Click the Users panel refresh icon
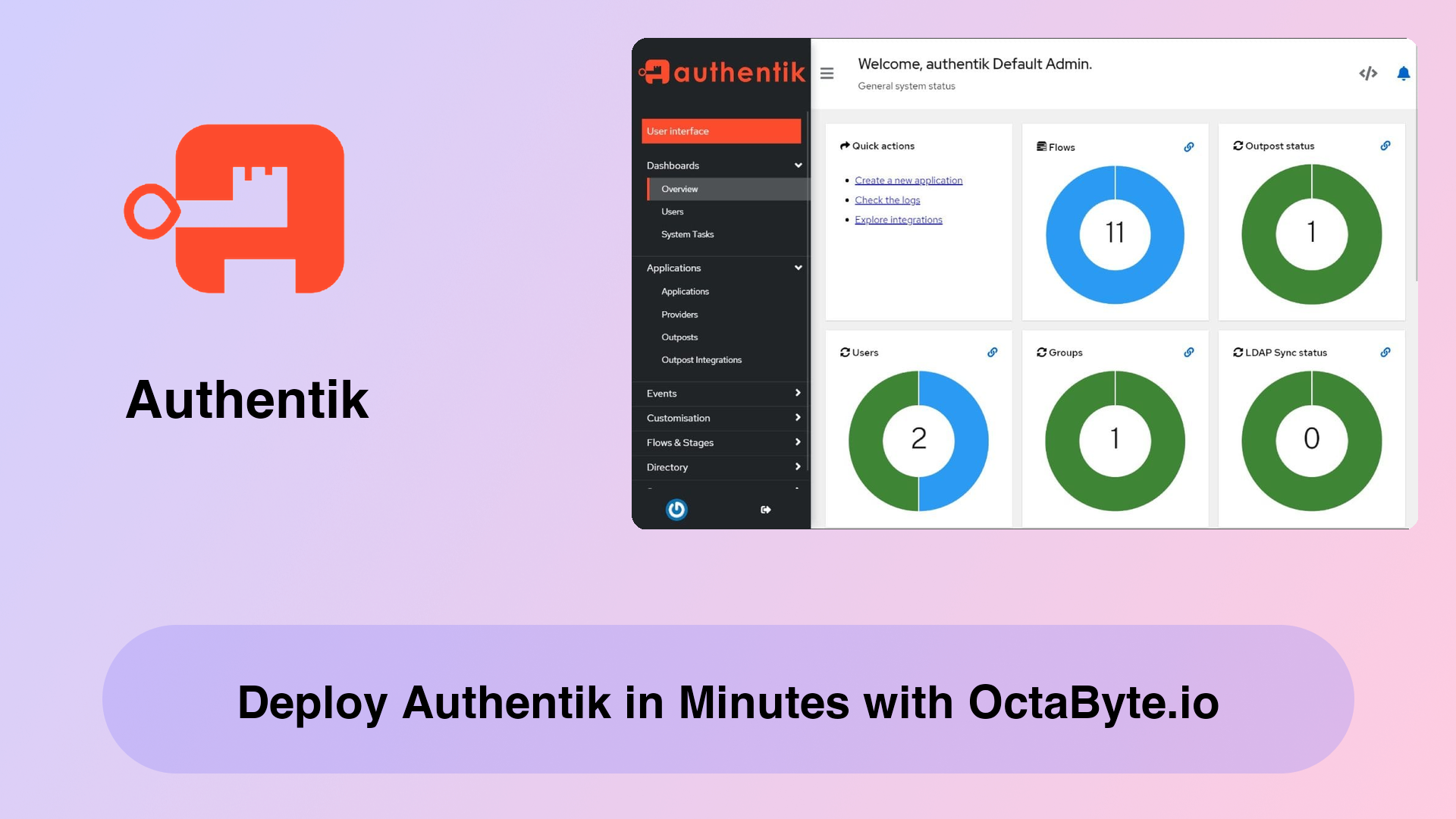 pyautogui.click(x=845, y=352)
